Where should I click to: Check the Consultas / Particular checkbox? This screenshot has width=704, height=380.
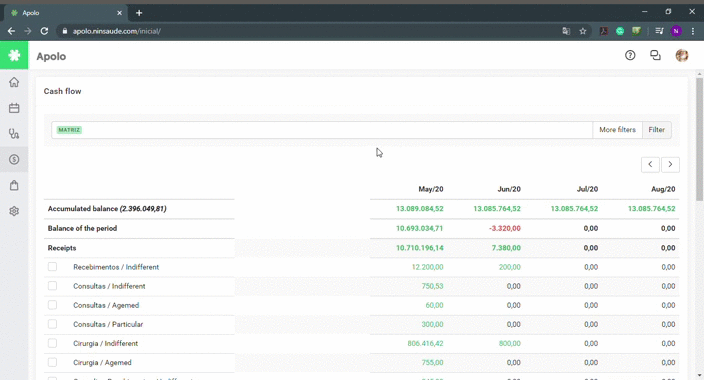coord(53,324)
